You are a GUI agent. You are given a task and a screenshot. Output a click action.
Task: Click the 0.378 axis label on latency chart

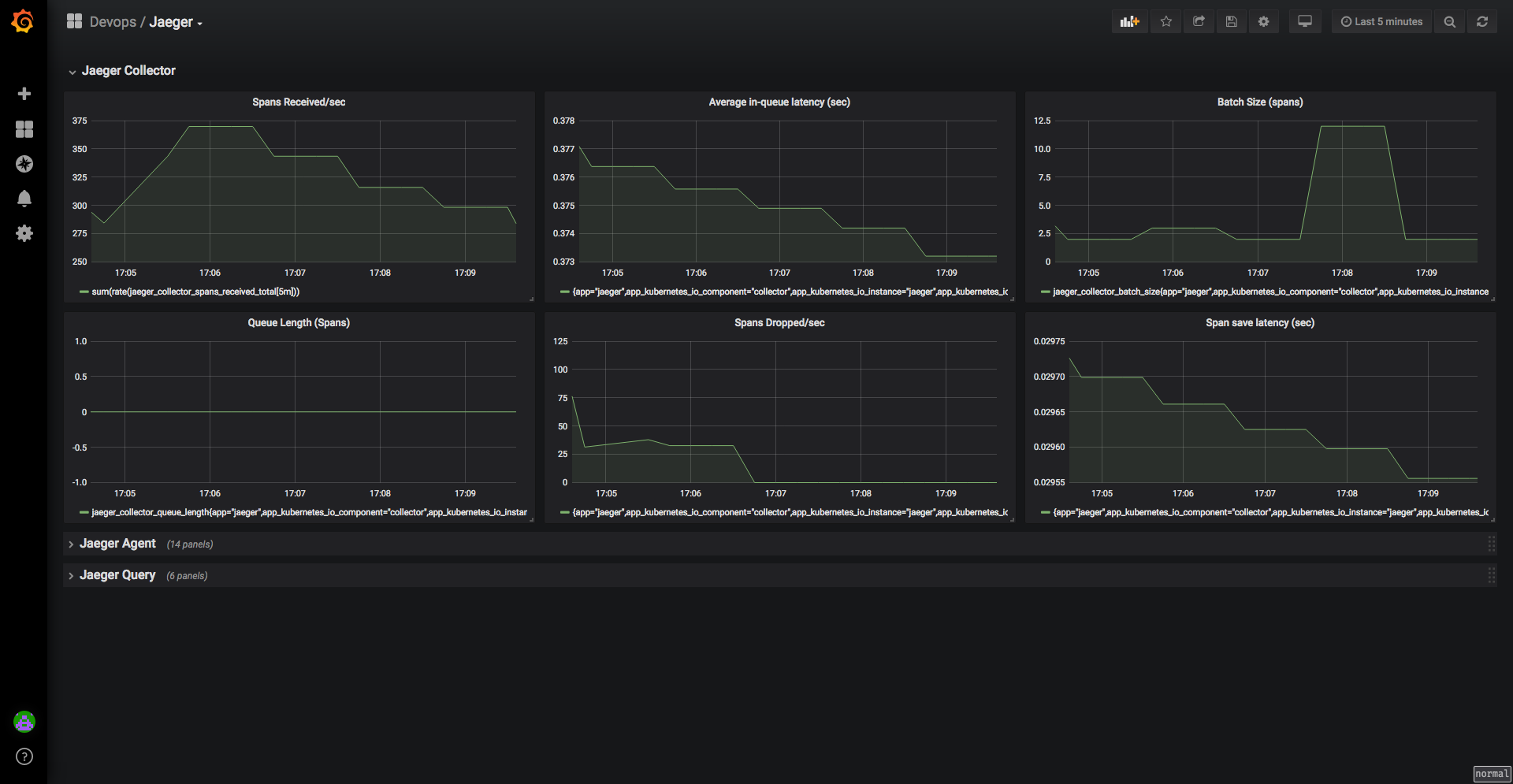click(563, 121)
